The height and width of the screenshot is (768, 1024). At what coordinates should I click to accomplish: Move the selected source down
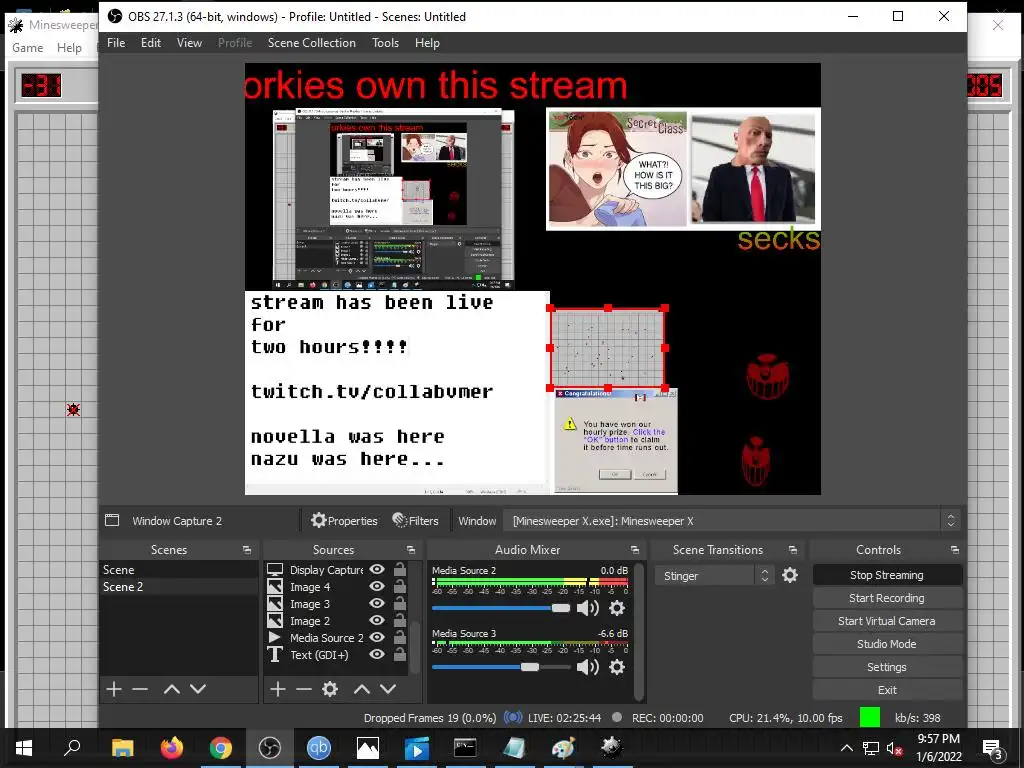click(388, 689)
